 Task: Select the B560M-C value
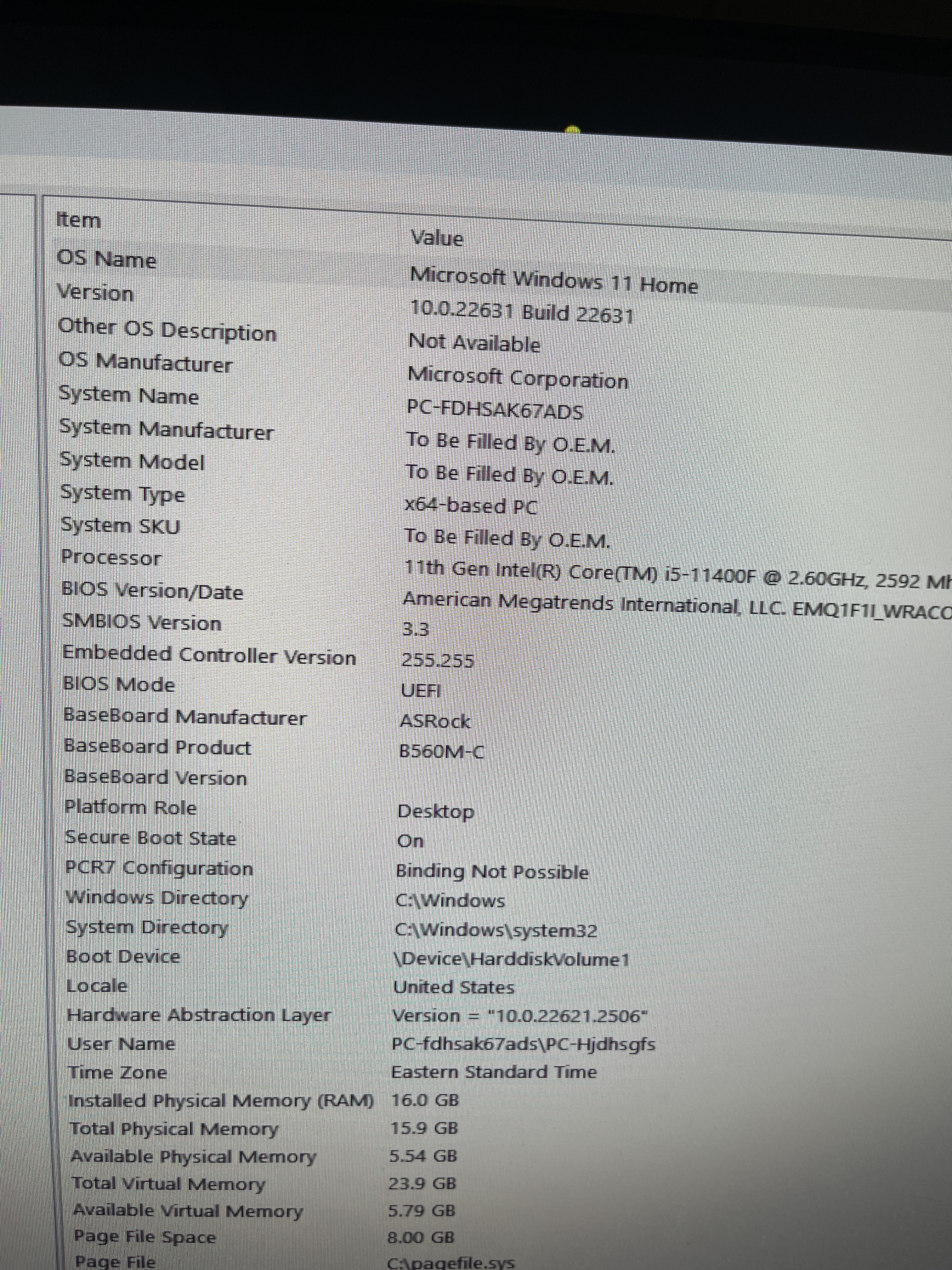pyautogui.click(x=441, y=751)
